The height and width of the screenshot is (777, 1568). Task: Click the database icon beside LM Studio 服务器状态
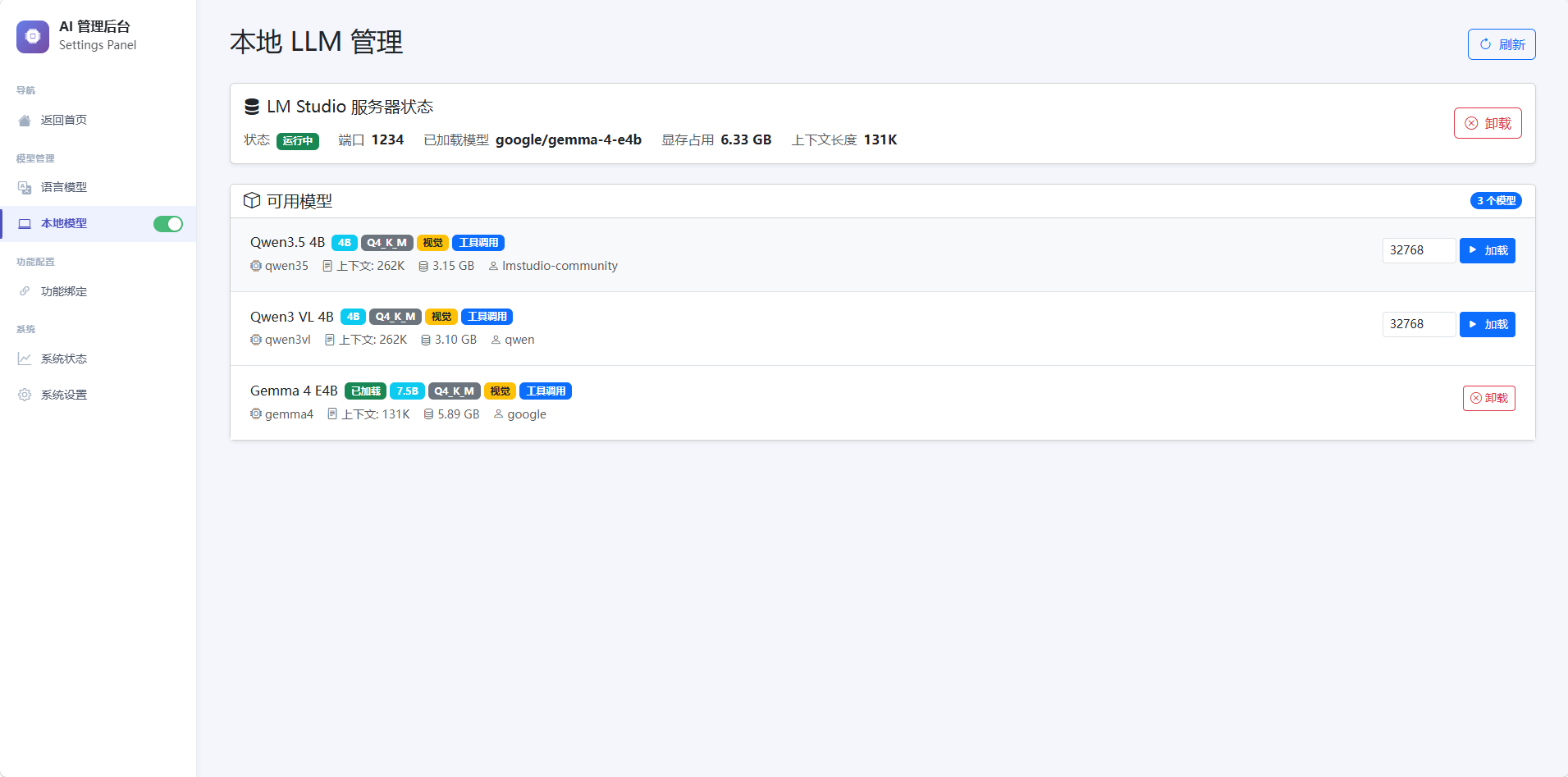tap(252, 107)
